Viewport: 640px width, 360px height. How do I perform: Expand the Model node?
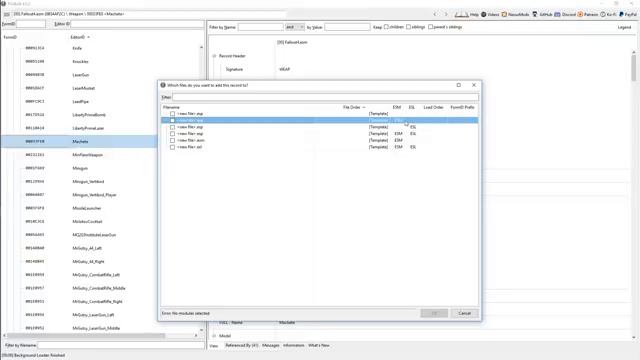coord(214,336)
